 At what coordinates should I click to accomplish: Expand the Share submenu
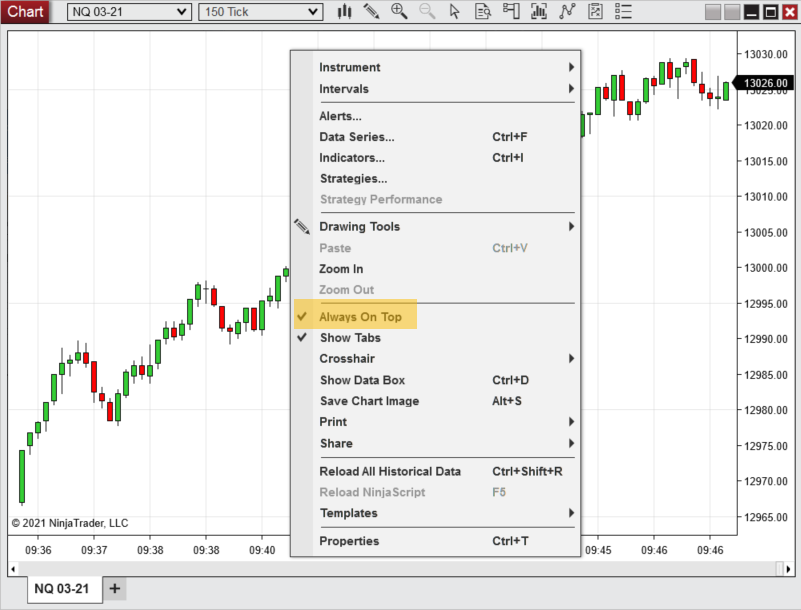435,443
